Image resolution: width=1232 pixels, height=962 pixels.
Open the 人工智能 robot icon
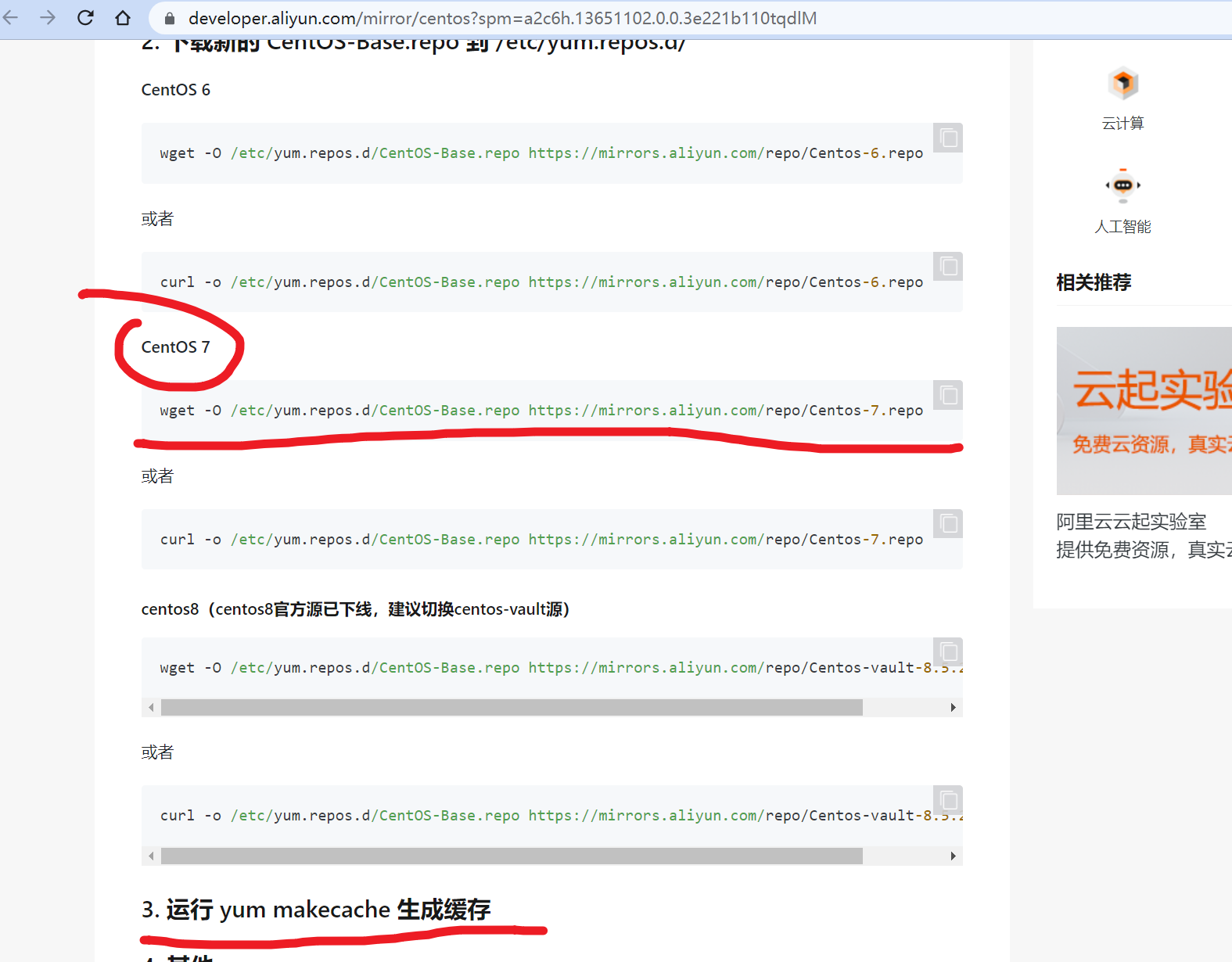(x=1122, y=186)
